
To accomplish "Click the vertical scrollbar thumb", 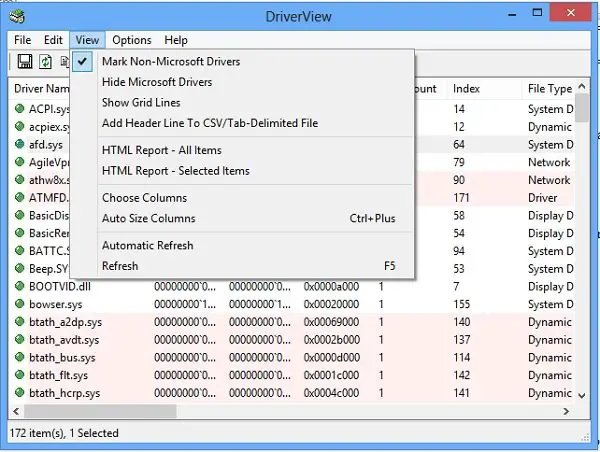I will pyautogui.click(x=582, y=108).
